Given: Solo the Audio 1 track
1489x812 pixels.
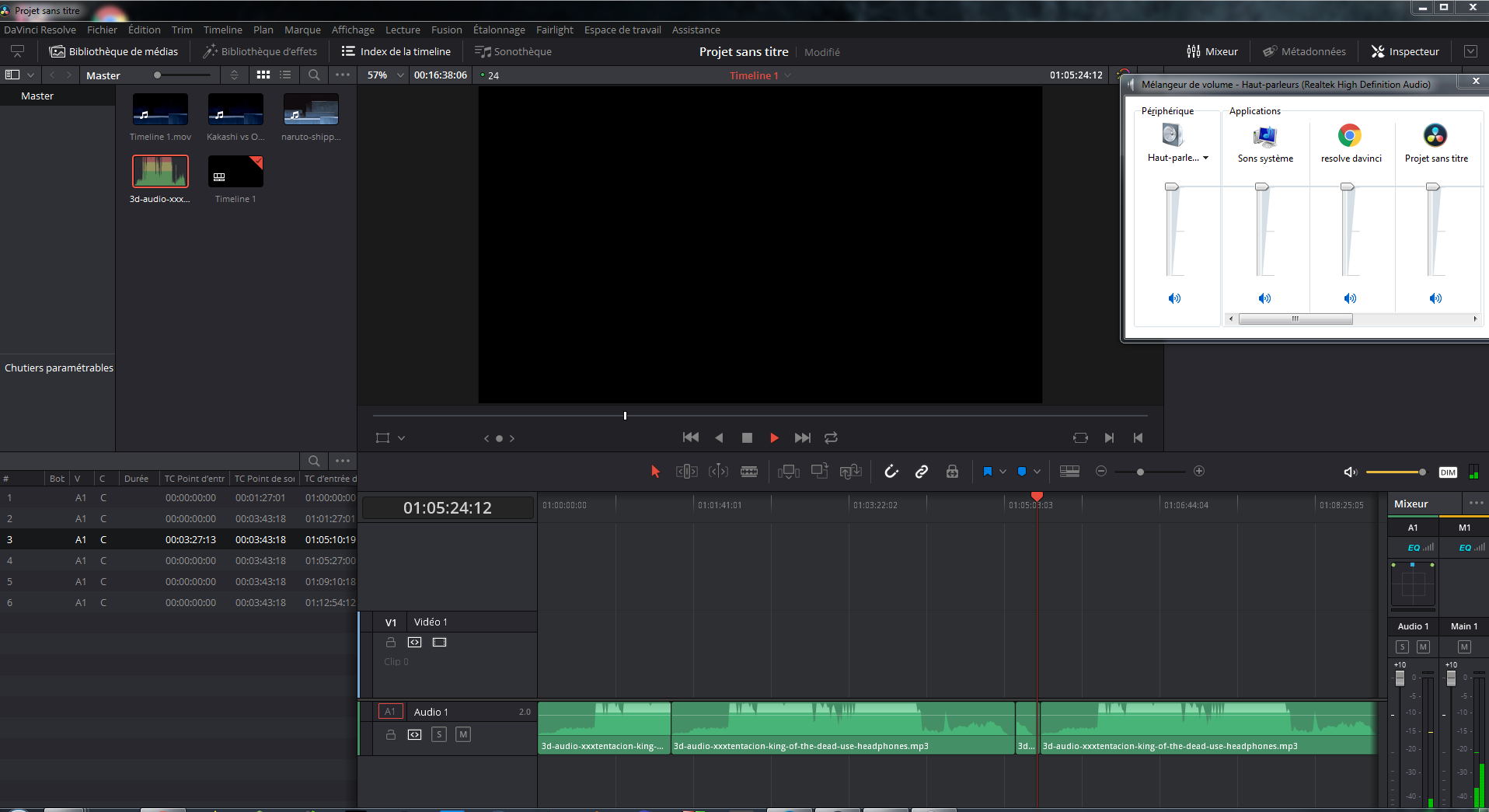Looking at the screenshot, I should (x=439, y=734).
